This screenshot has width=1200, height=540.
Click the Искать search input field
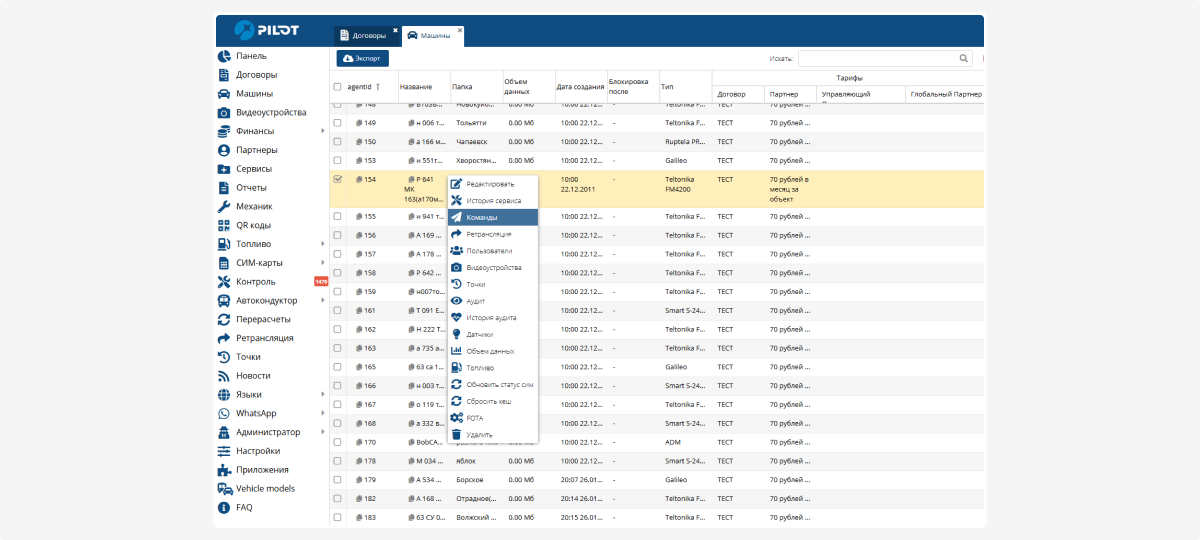[878, 58]
